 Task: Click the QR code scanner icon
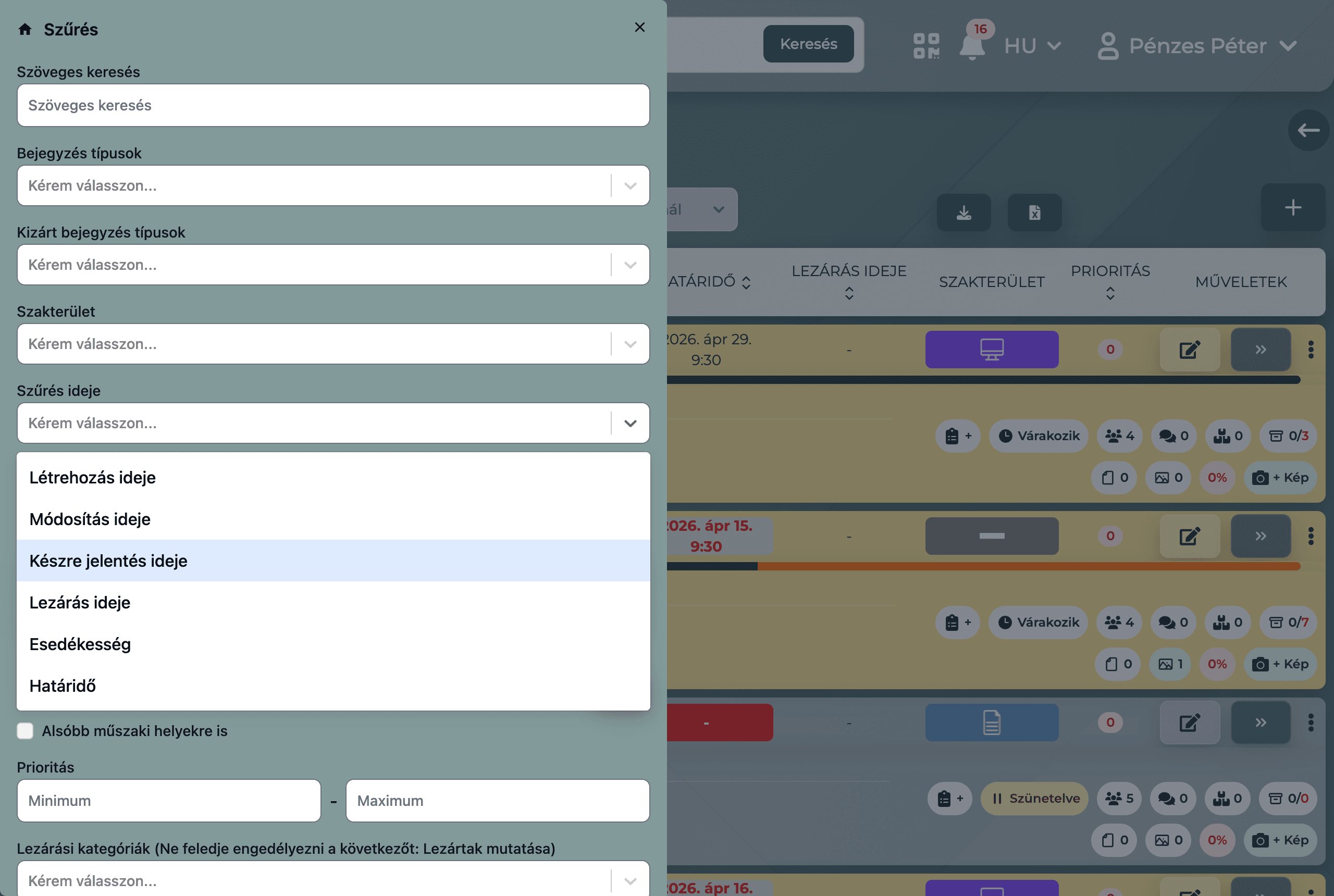[926, 46]
